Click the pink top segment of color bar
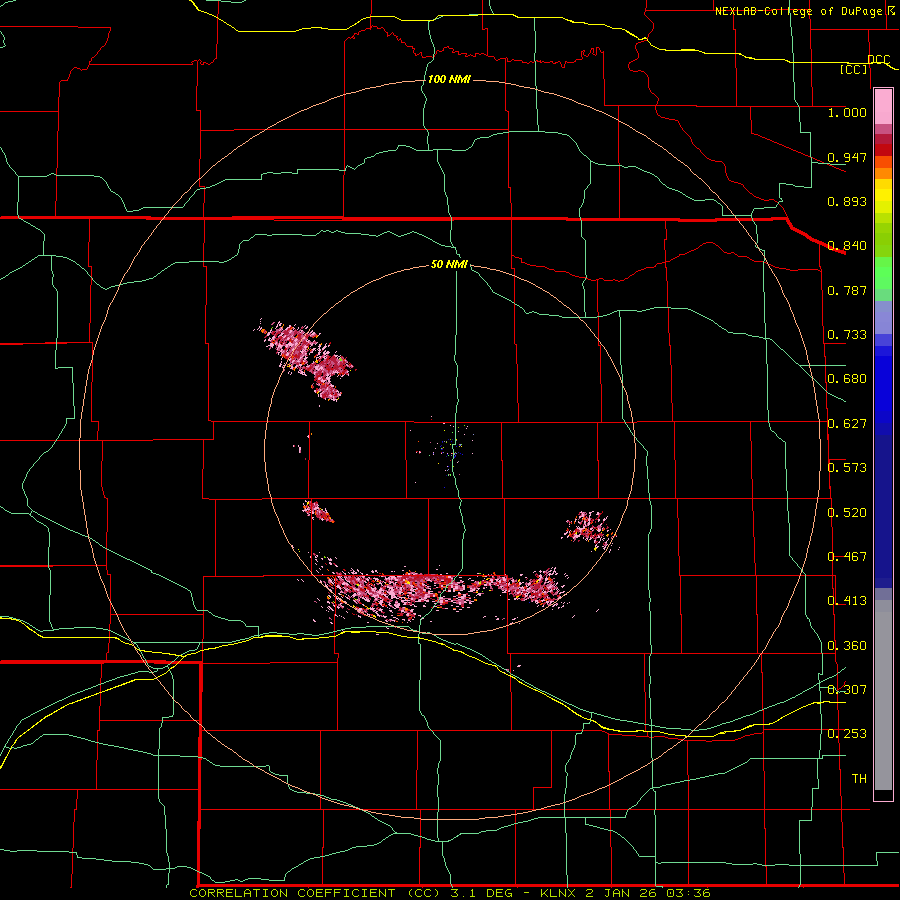The image size is (900, 900). [x=883, y=106]
